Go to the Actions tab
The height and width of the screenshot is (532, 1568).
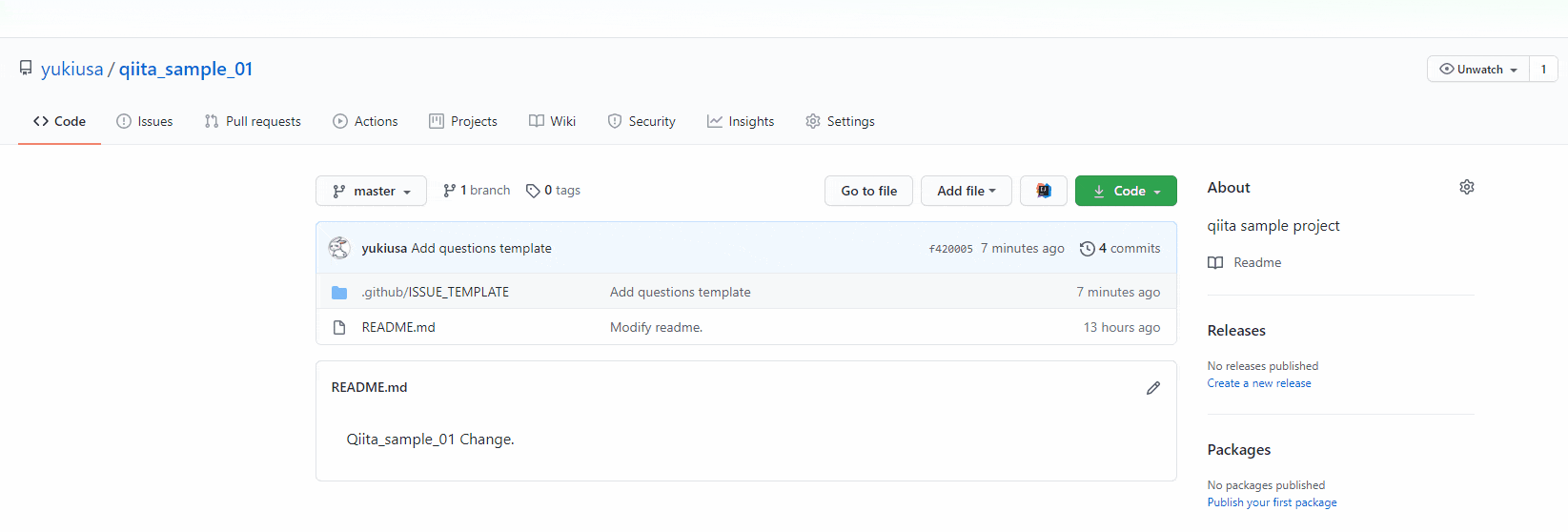[365, 121]
